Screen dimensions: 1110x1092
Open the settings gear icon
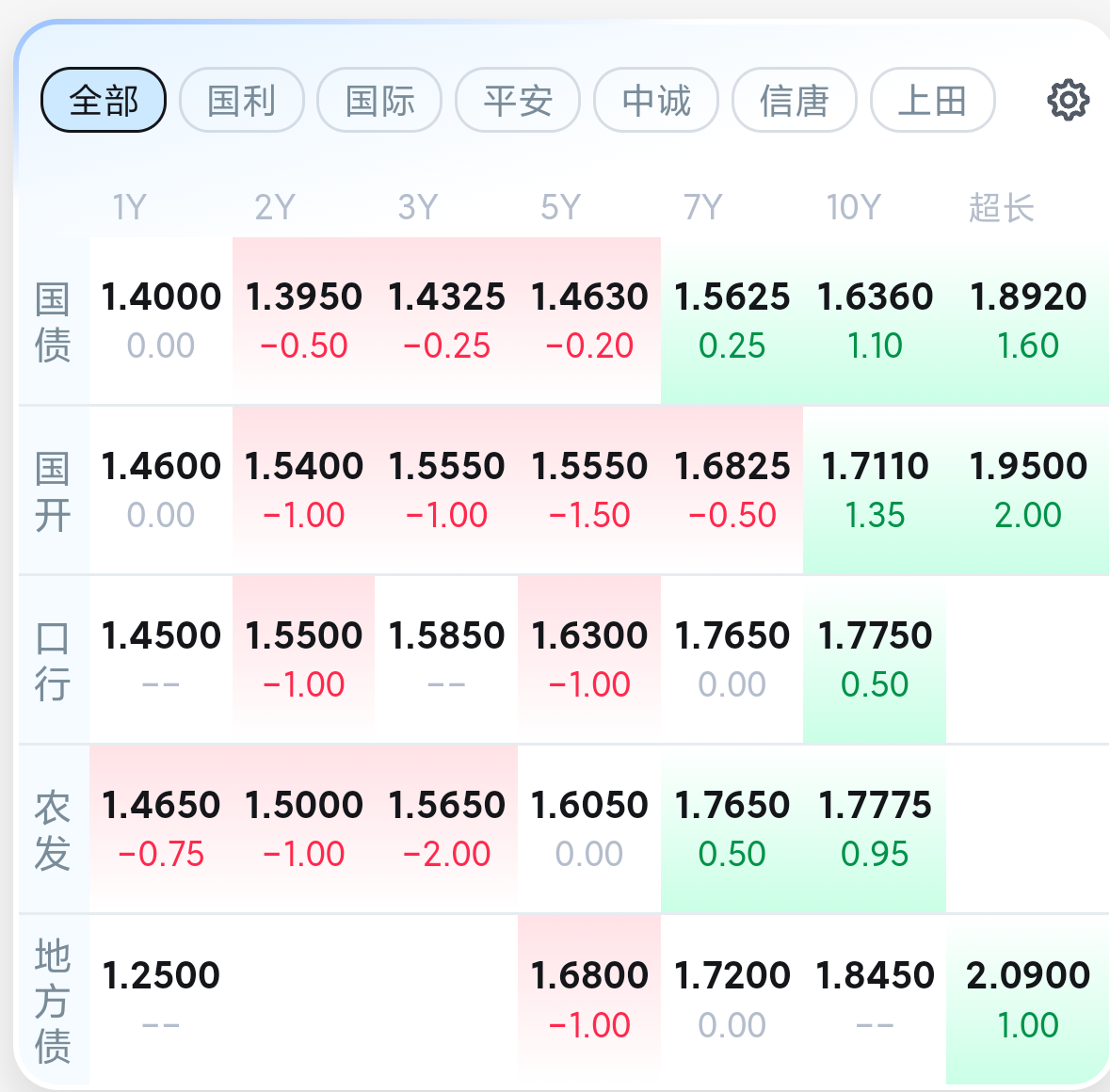(x=1068, y=100)
